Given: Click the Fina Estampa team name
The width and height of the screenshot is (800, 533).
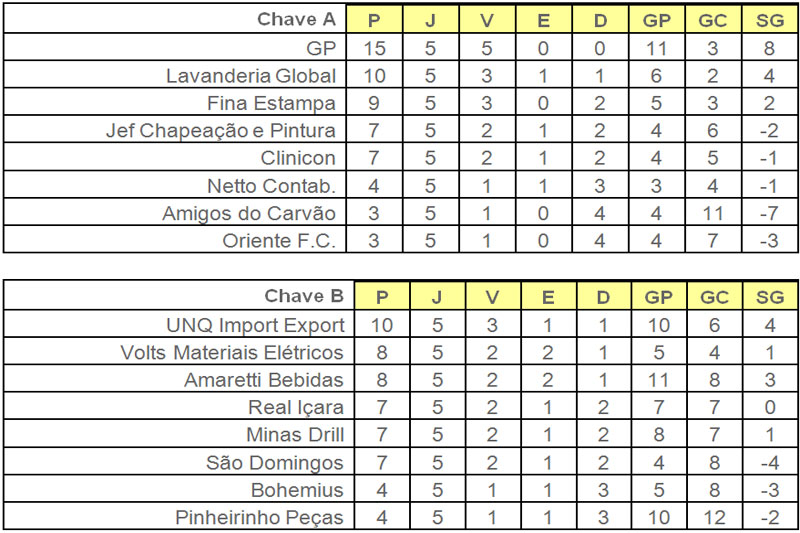Looking at the screenshot, I should (x=276, y=103).
